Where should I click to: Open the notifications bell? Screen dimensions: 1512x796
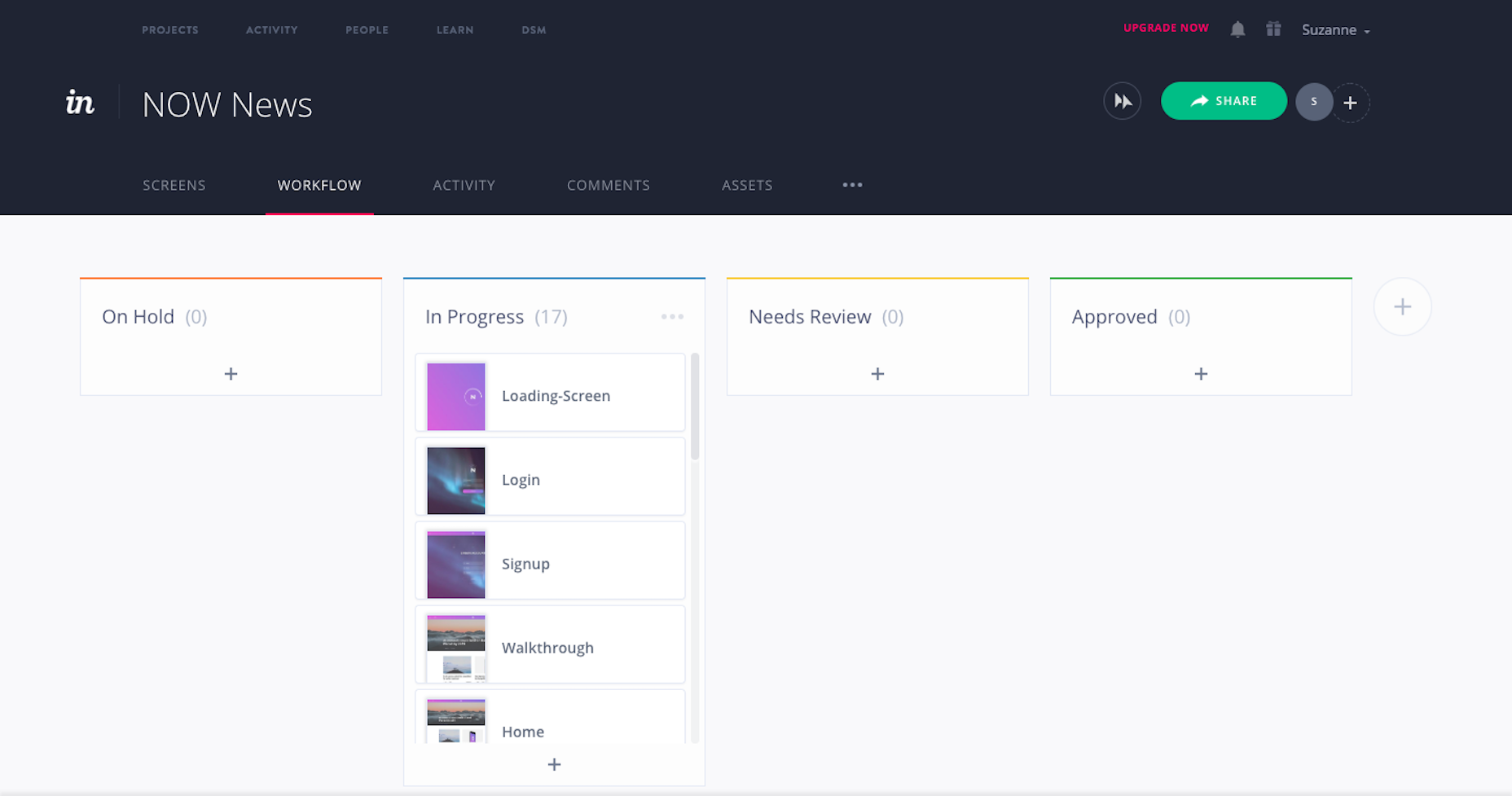(1237, 29)
